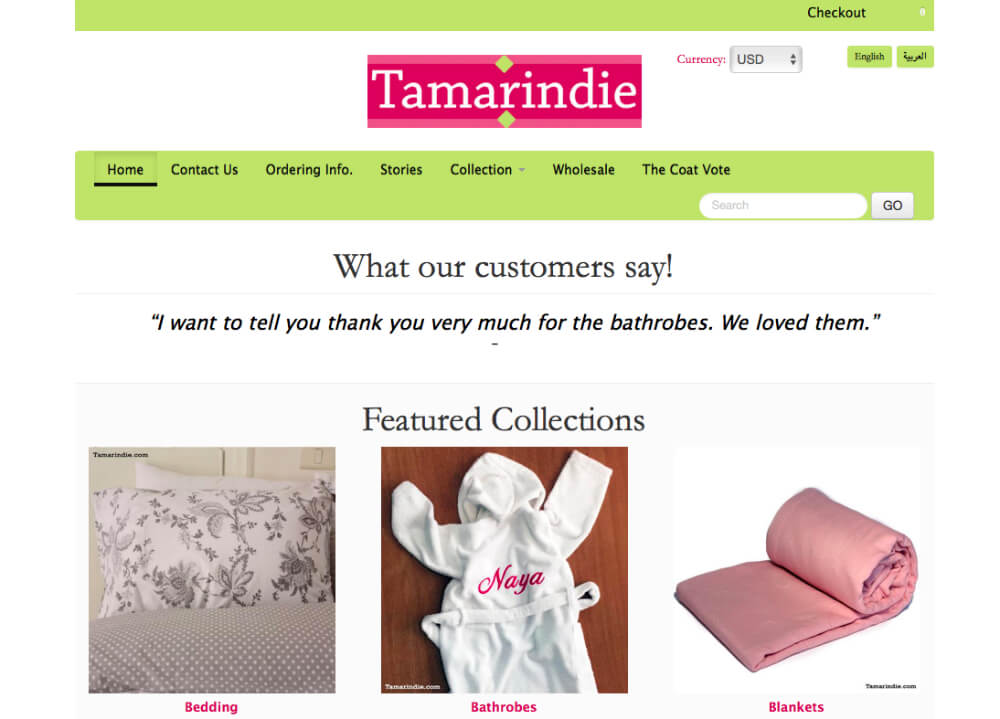Open the Contact Us page

[204, 170]
